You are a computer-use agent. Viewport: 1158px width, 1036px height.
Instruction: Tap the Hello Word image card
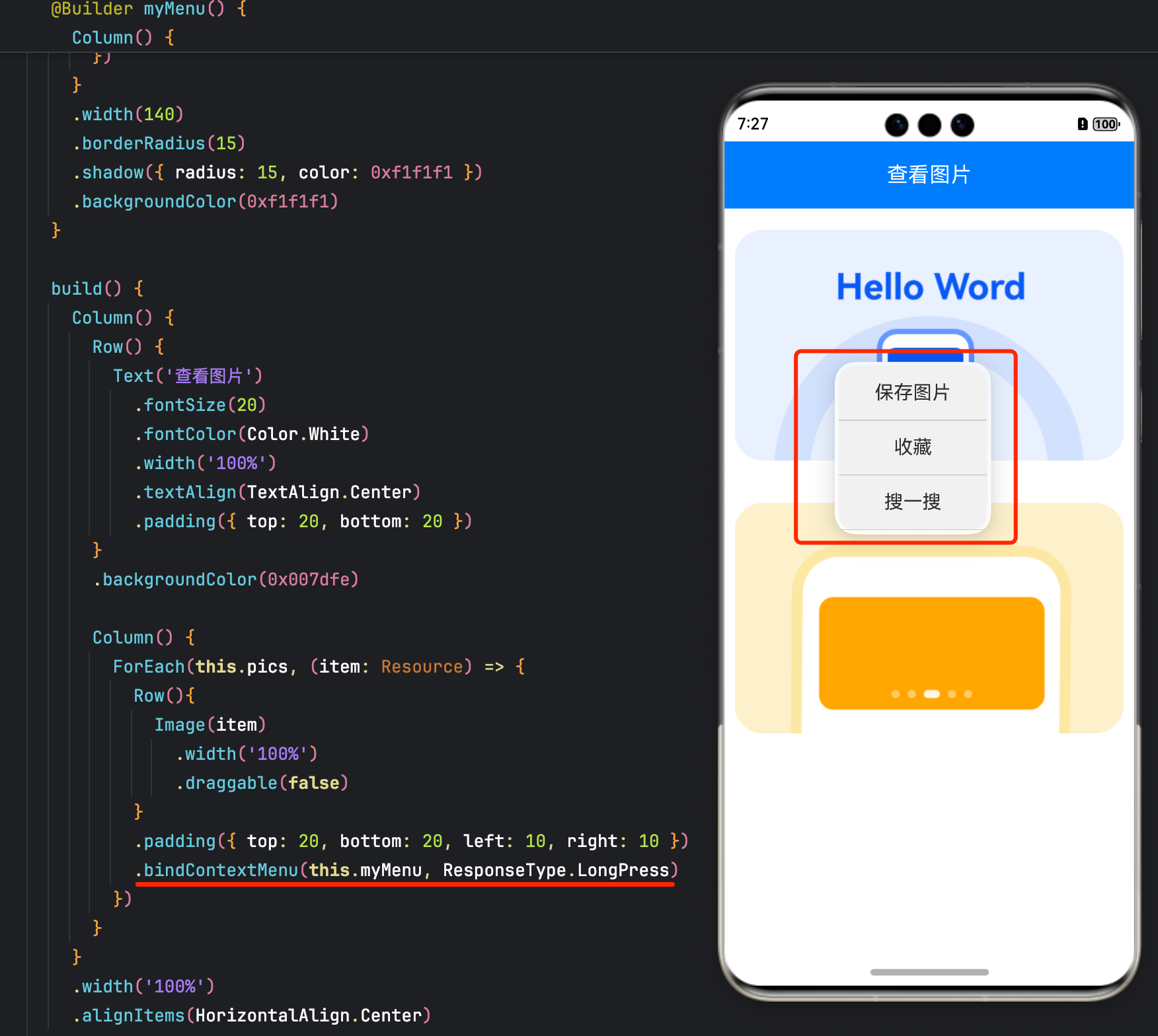click(x=929, y=345)
